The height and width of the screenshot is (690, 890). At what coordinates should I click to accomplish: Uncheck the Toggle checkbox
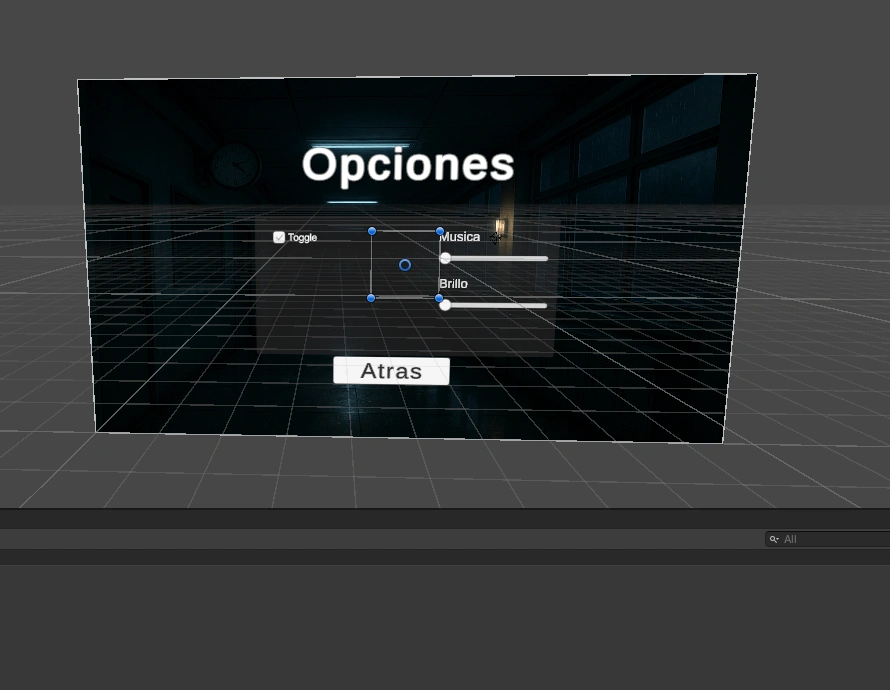(279, 237)
